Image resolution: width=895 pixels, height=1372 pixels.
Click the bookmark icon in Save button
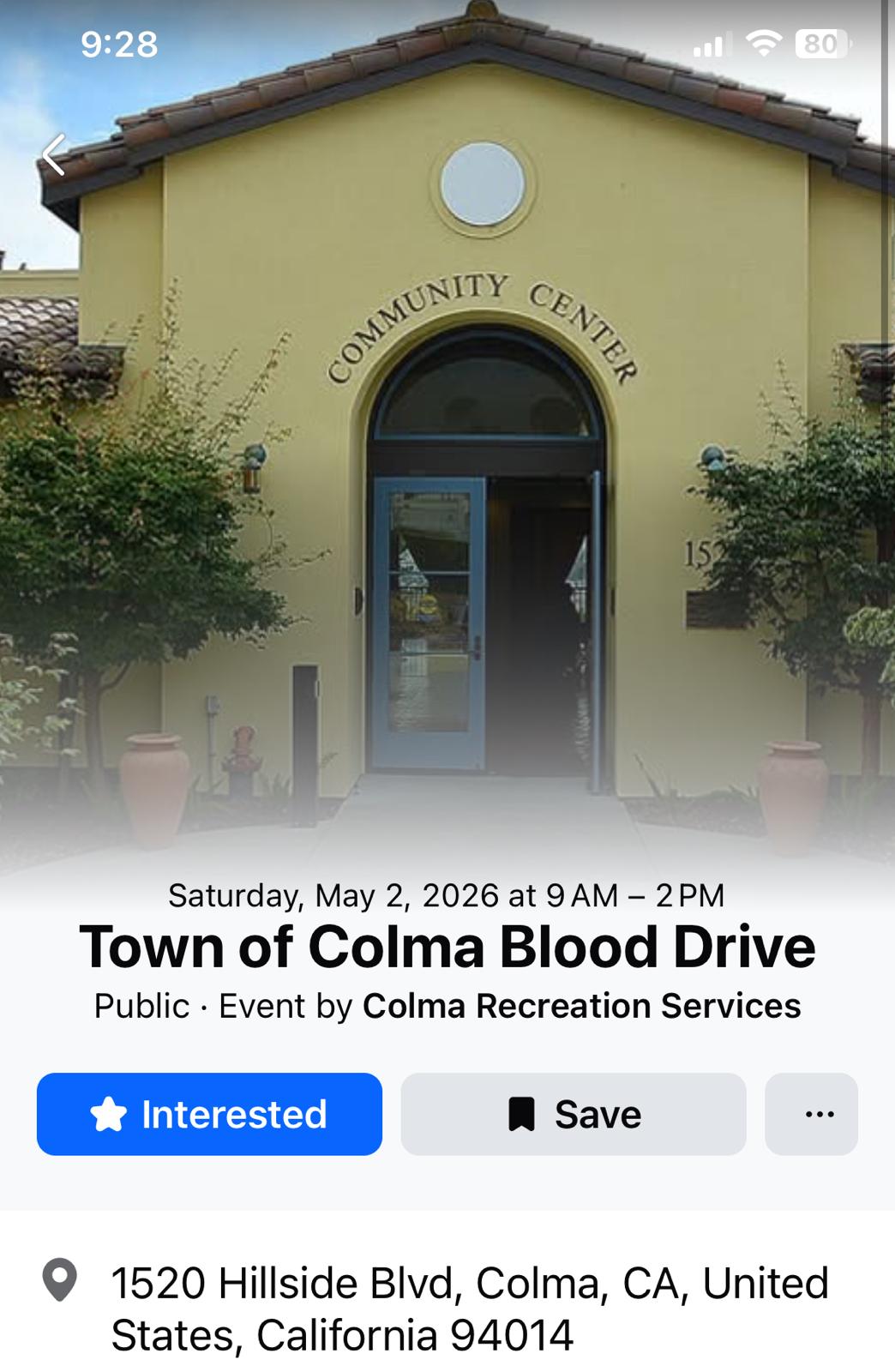tap(521, 1114)
